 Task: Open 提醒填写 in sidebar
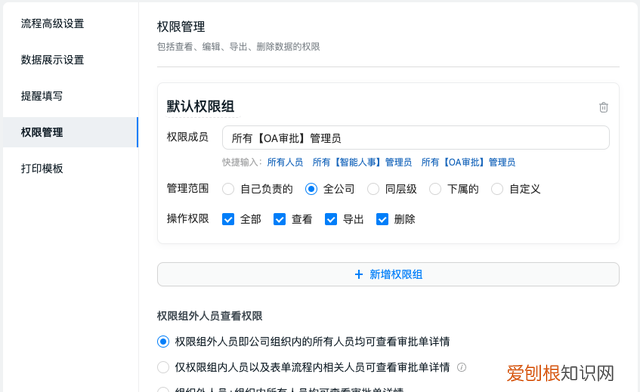[x=42, y=96]
